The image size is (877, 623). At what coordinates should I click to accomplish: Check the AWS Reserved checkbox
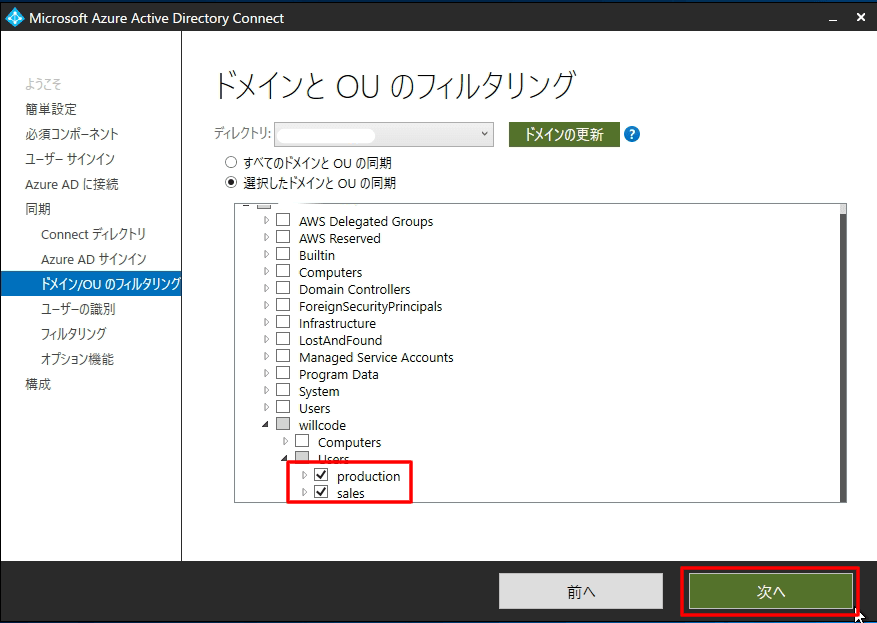tap(283, 237)
